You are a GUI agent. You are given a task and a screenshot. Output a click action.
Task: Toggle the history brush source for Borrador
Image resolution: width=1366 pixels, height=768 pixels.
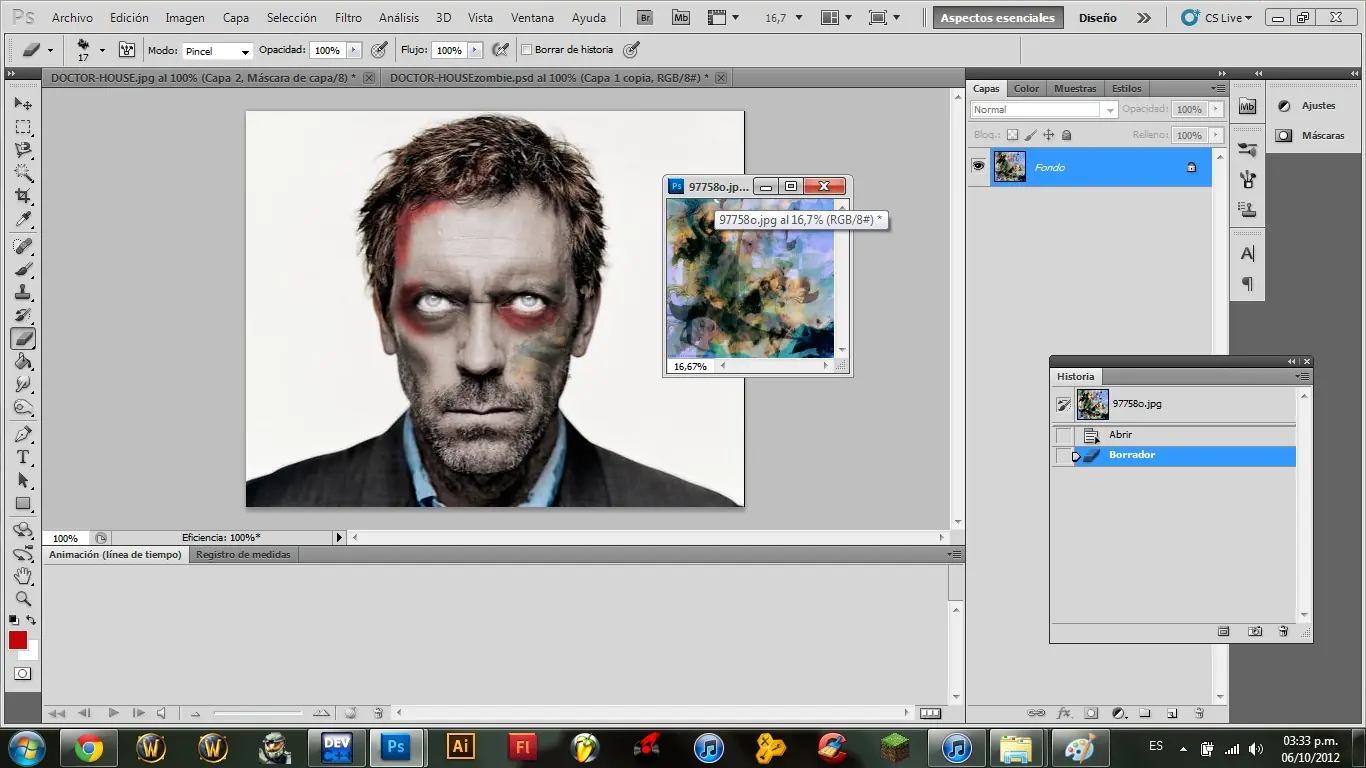(x=1063, y=456)
